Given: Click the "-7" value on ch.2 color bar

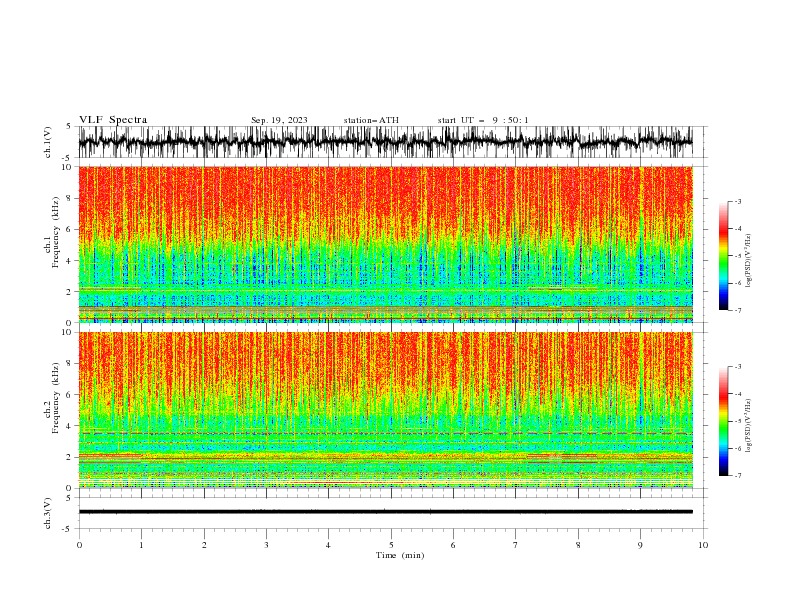Looking at the screenshot, I should tap(737, 476).
